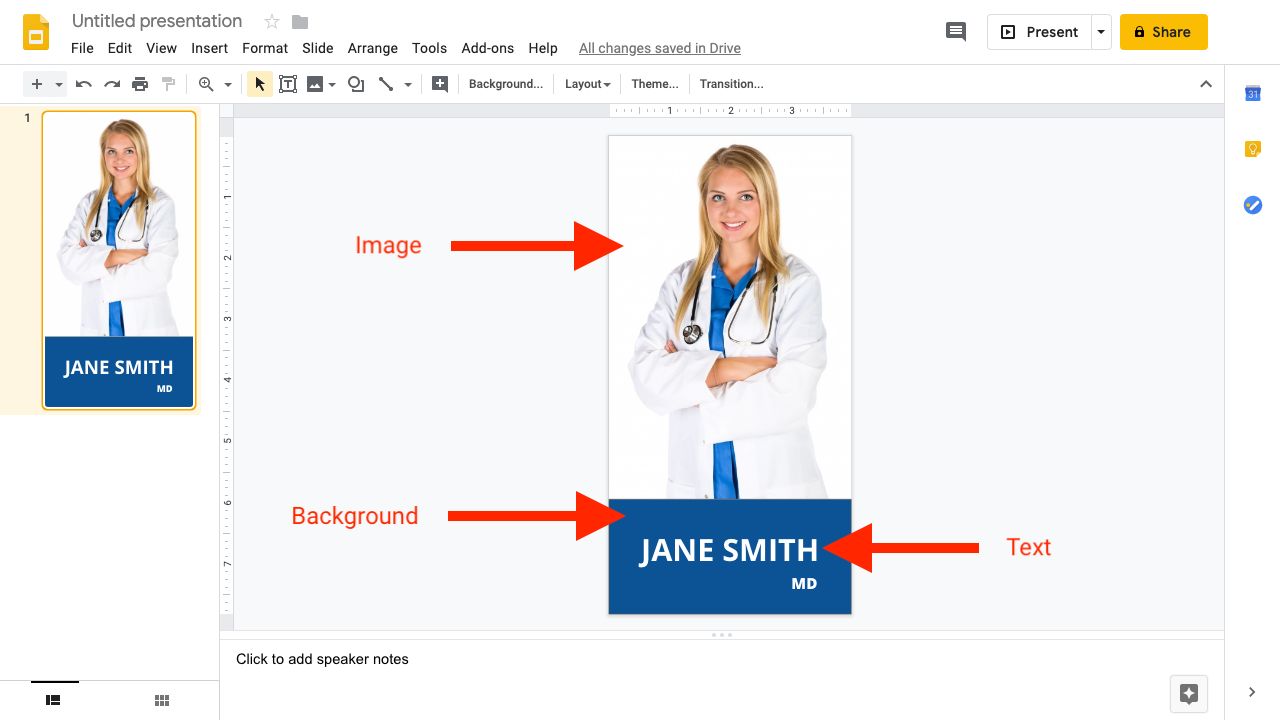
Task: Switch to grid view of slides
Action: click(162, 700)
